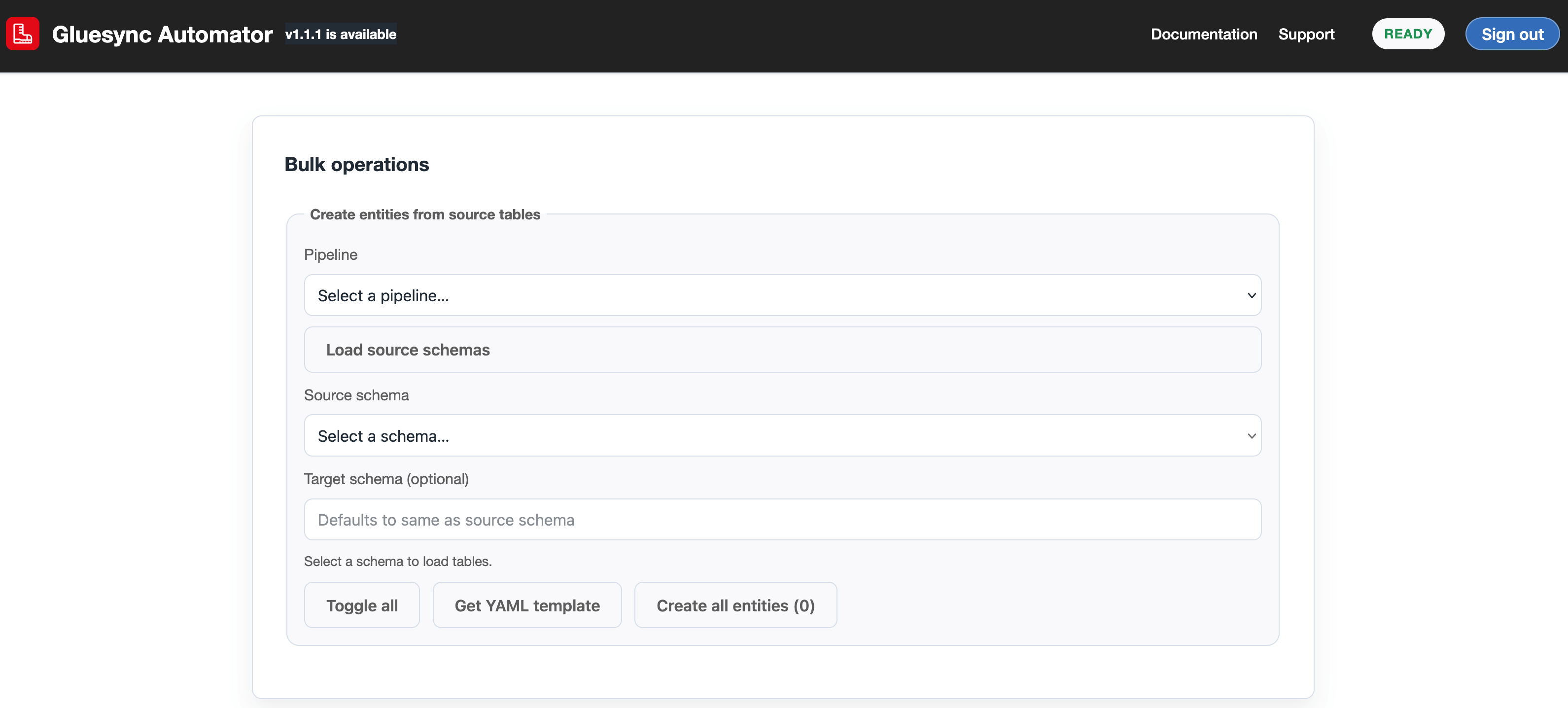This screenshot has height=708, width=1568.
Task: Click the Source schema field label
Action: tap(356, 395)
